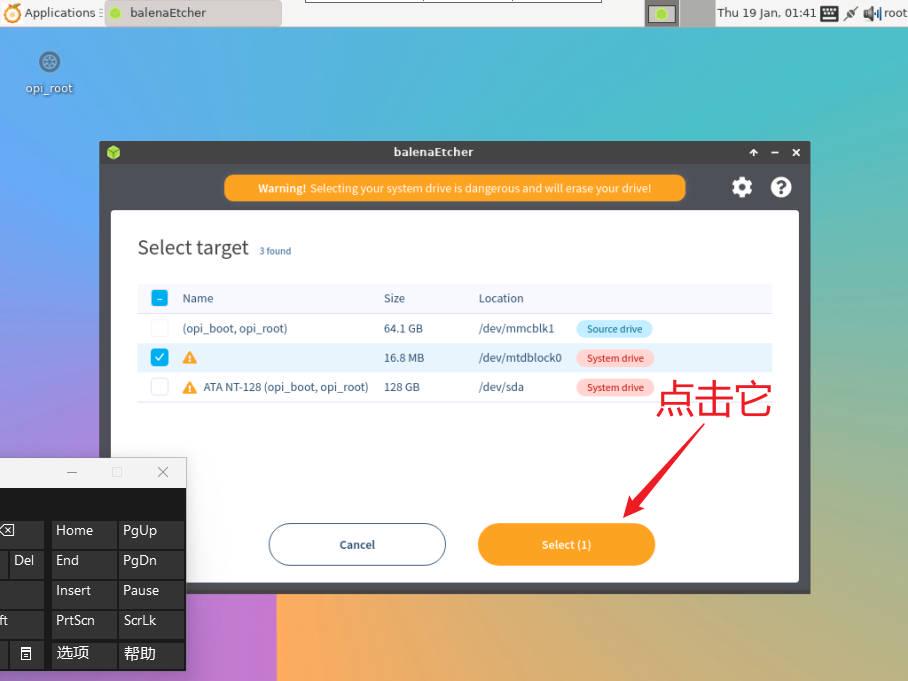Click the Applications menu logo icon
The image size is (908, 681).
(x=12, y=13)
